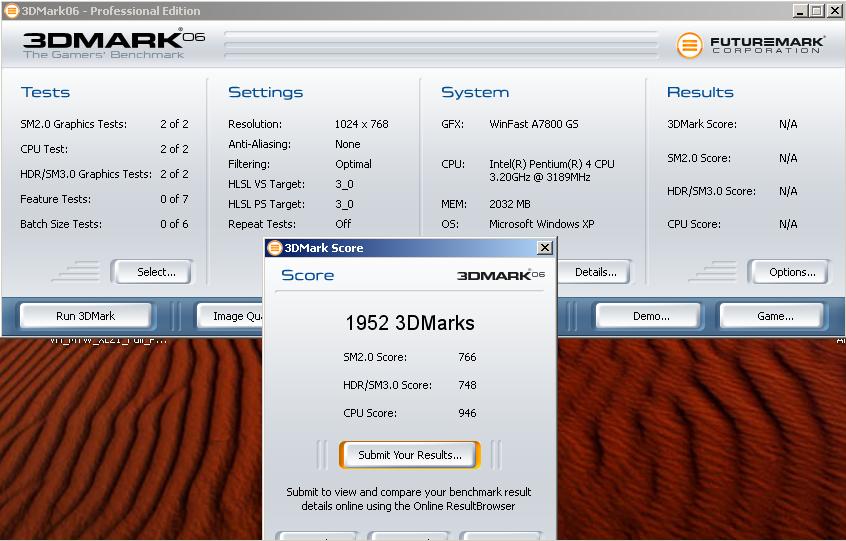Click the Results section heading
Viewport: 846px width, 541px height.
point(700,92)
